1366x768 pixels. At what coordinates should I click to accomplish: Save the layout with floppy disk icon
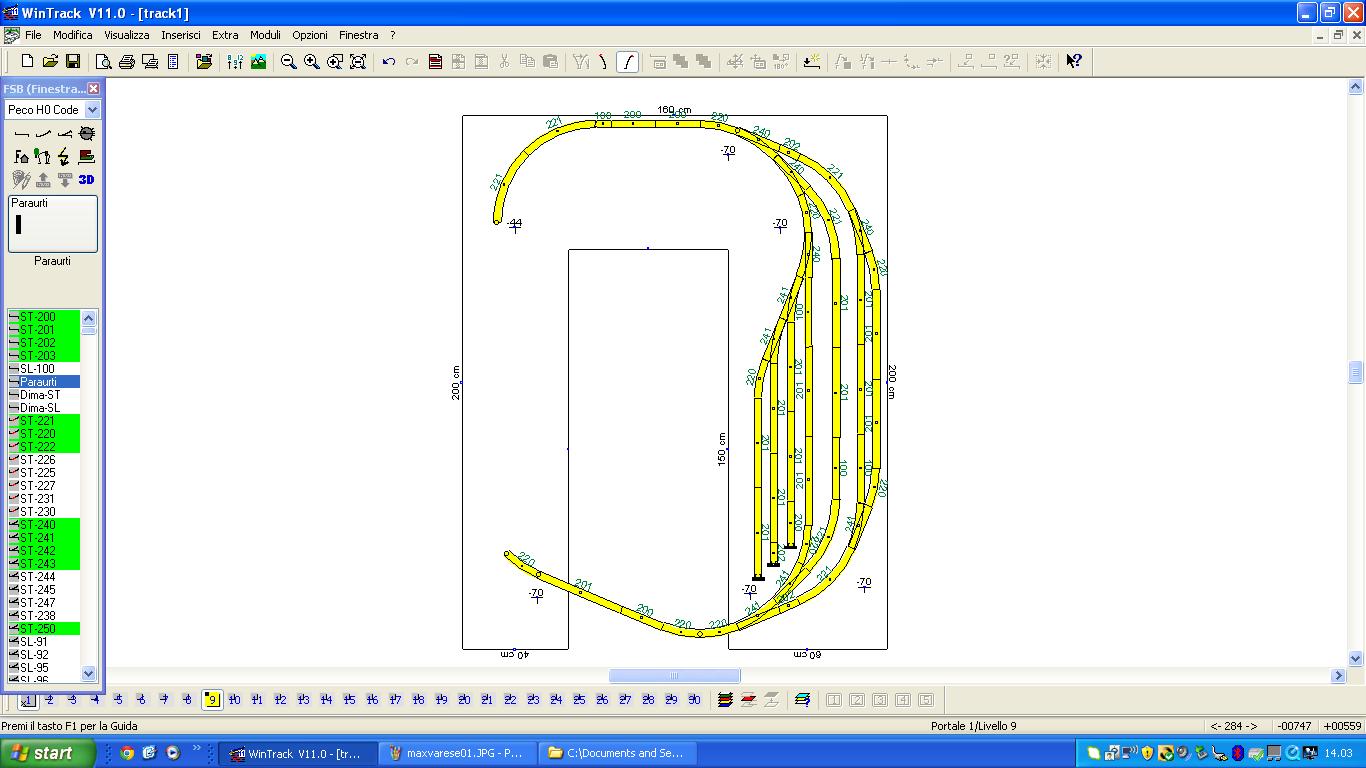click(73, 62)
